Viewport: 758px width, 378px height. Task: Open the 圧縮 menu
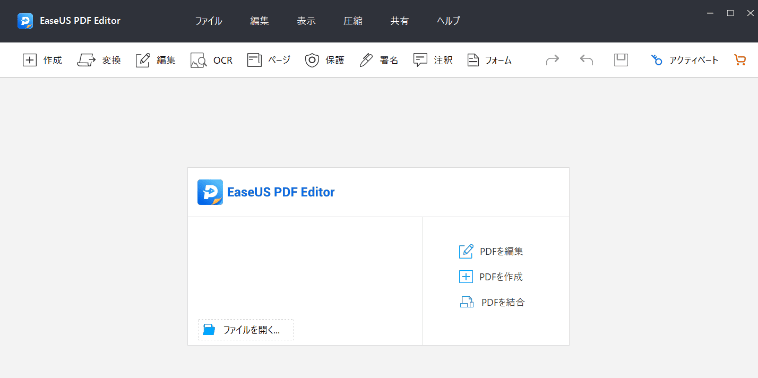pyautogui.click(x=353, y=21)
